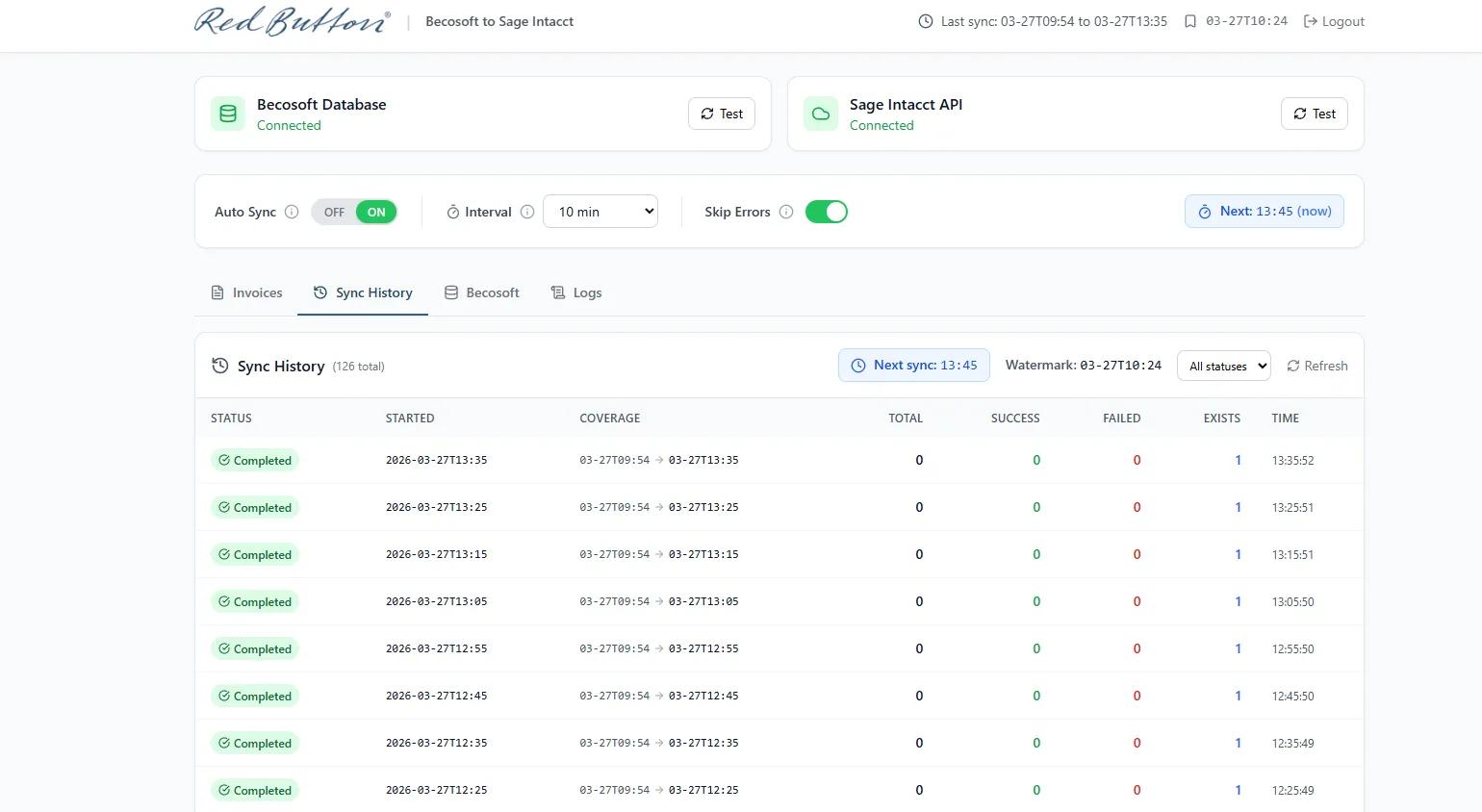Click the Sage Intacct cloud icon
The image size is (1482, 812).
[x=821, y=114]
